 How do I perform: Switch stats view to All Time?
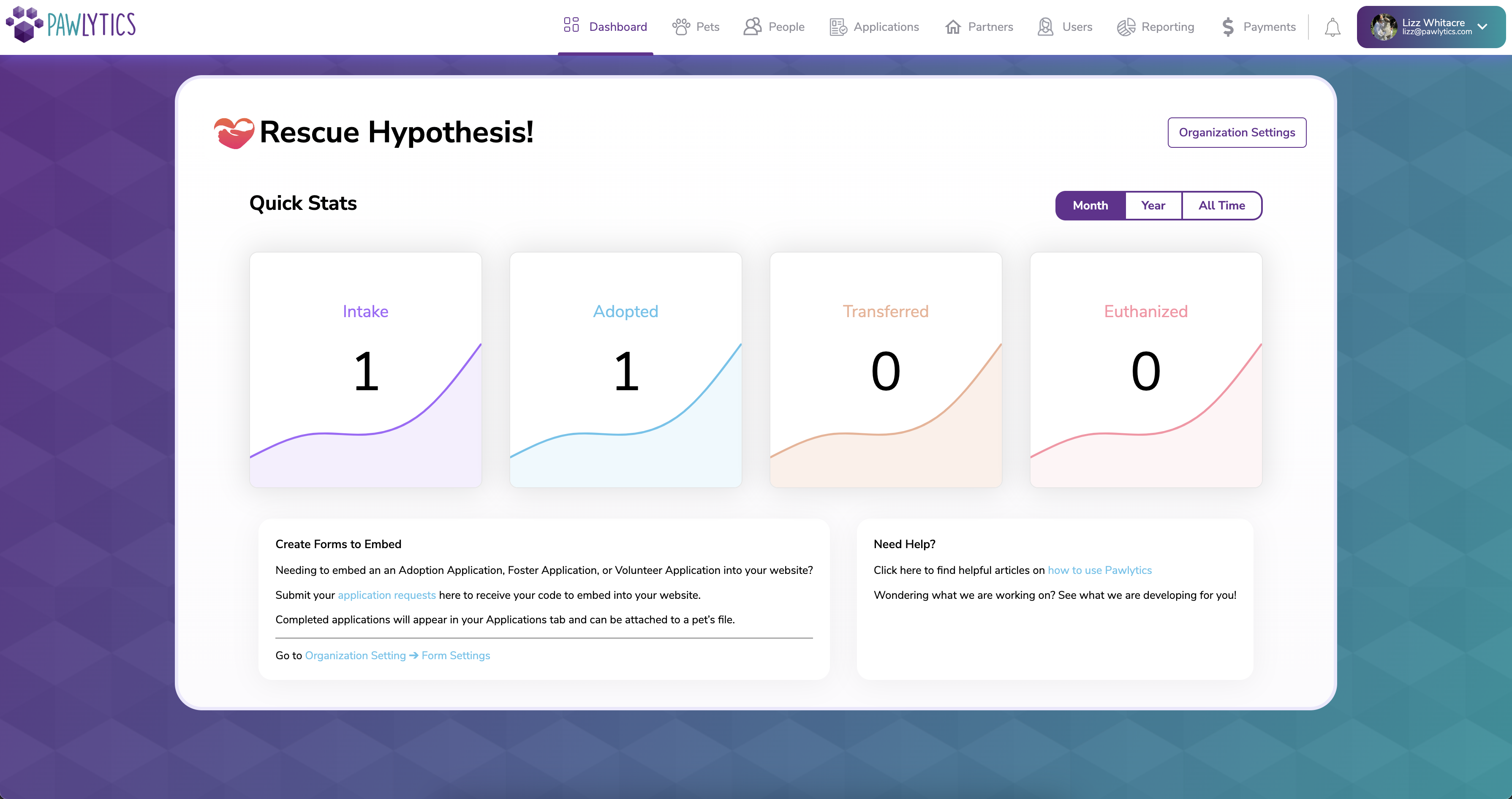click(x=1221, y=206)
